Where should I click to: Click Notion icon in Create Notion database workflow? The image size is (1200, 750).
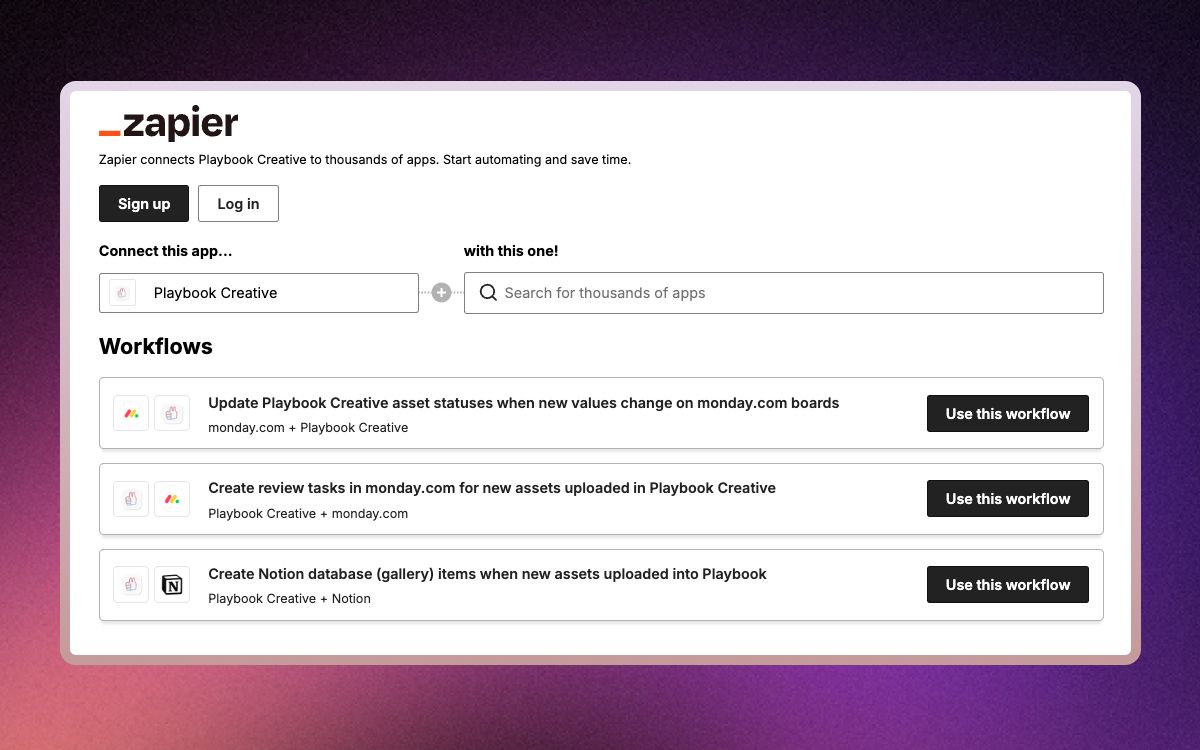coord(172,584)
